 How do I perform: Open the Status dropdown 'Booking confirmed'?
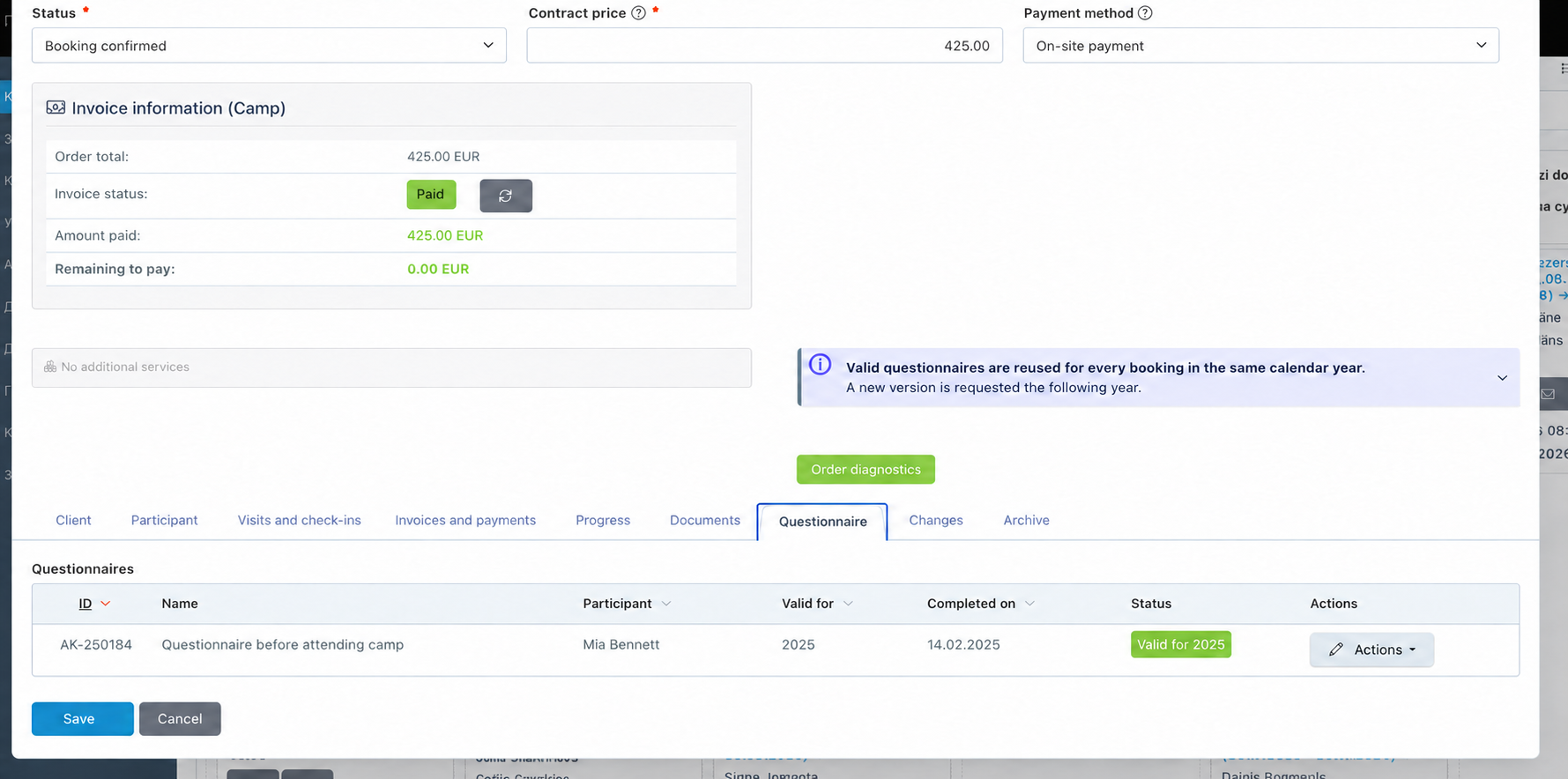[x=269, y=46]
